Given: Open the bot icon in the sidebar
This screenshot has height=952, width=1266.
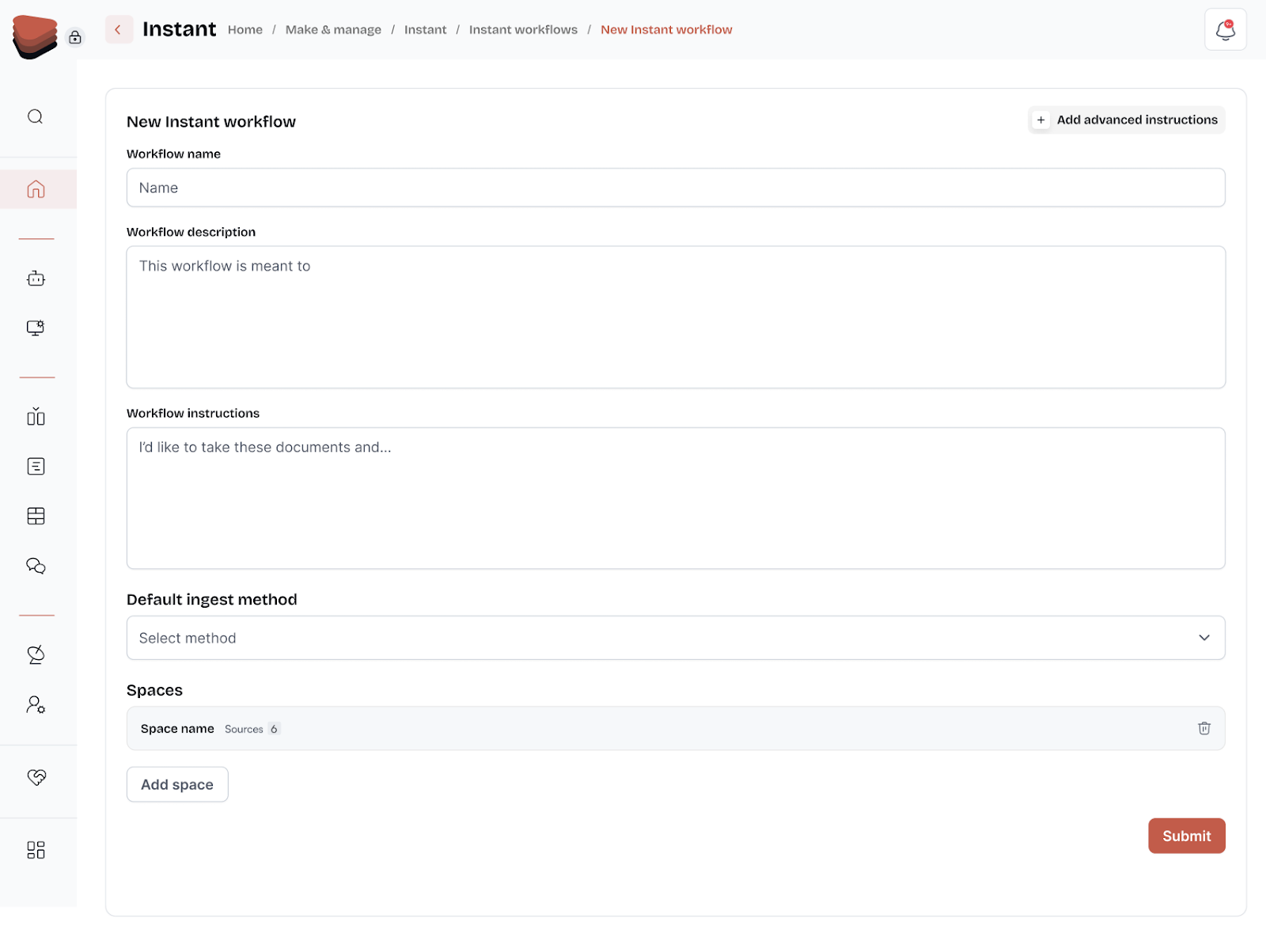Looking at the screenshot, I should pos(35,279).
